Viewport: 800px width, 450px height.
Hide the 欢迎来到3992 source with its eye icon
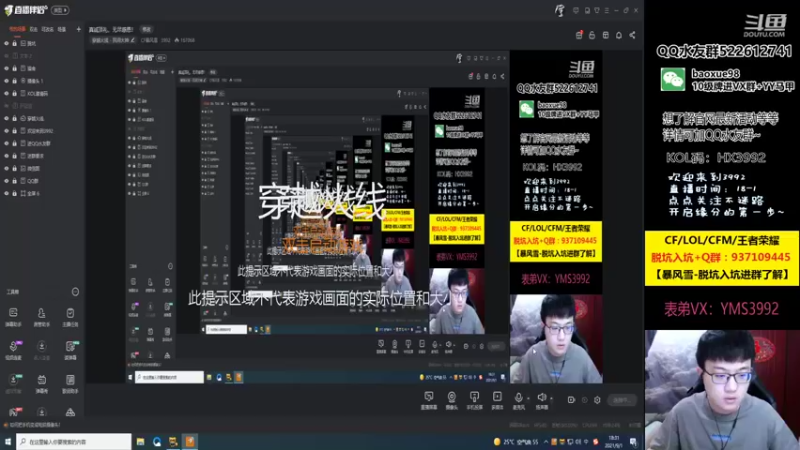click(x=7, y=131)
